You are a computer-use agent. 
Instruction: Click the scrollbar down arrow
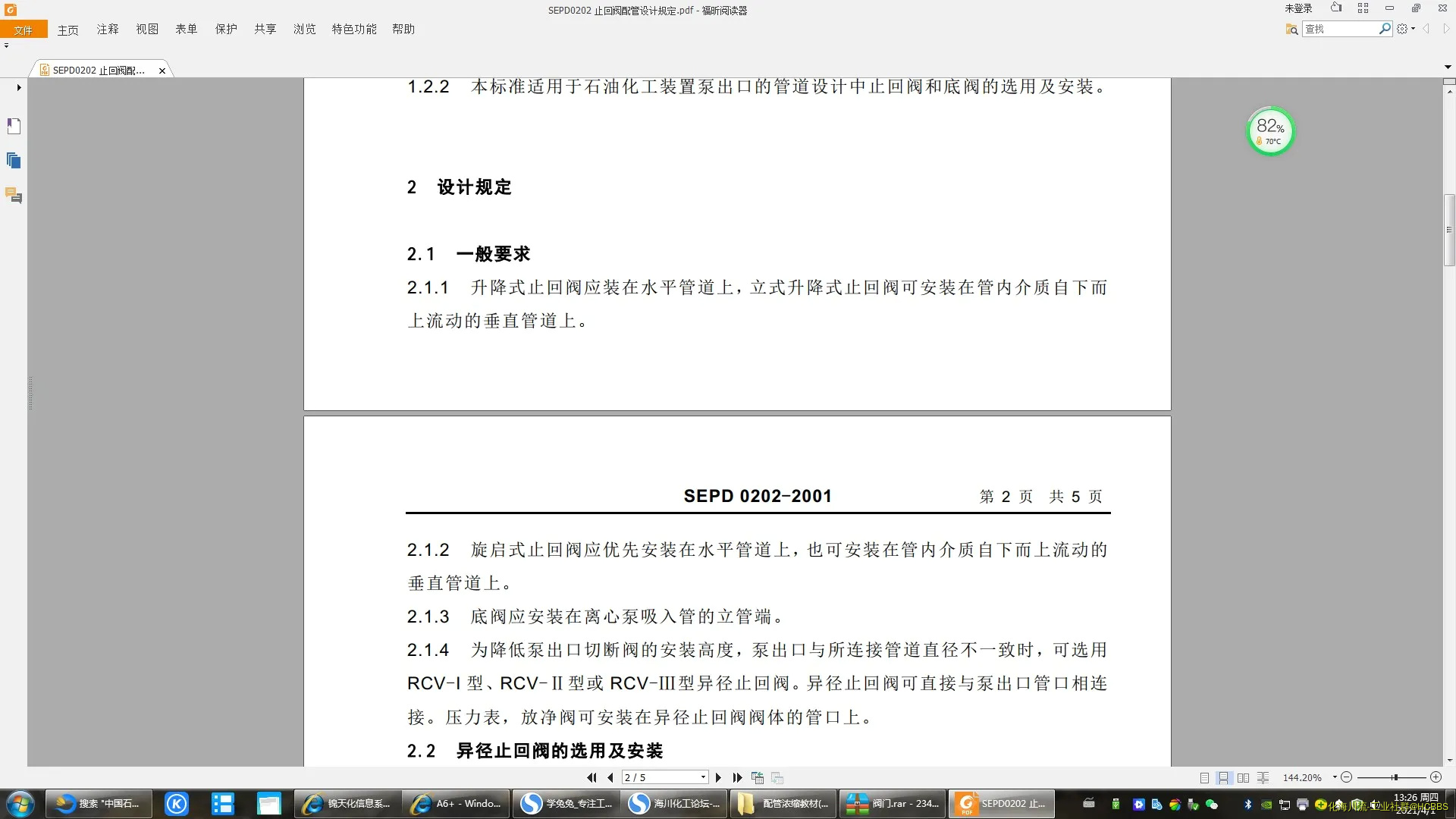coord(1449,761)
